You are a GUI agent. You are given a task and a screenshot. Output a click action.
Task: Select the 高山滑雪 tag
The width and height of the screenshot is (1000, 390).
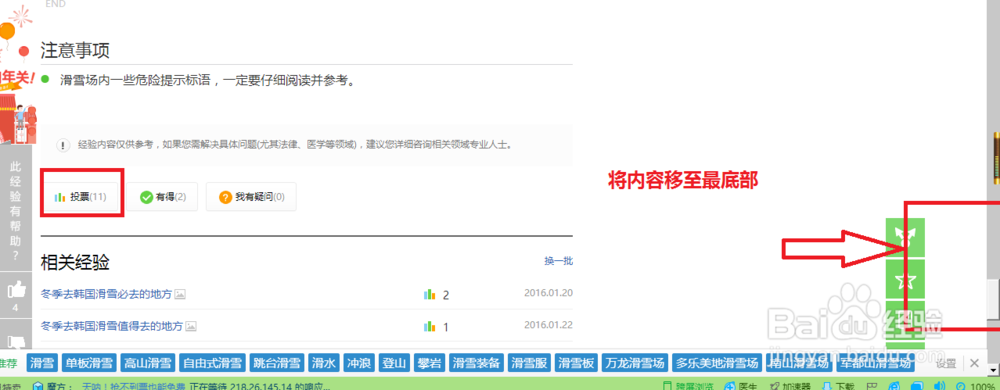tap(148, 364)
